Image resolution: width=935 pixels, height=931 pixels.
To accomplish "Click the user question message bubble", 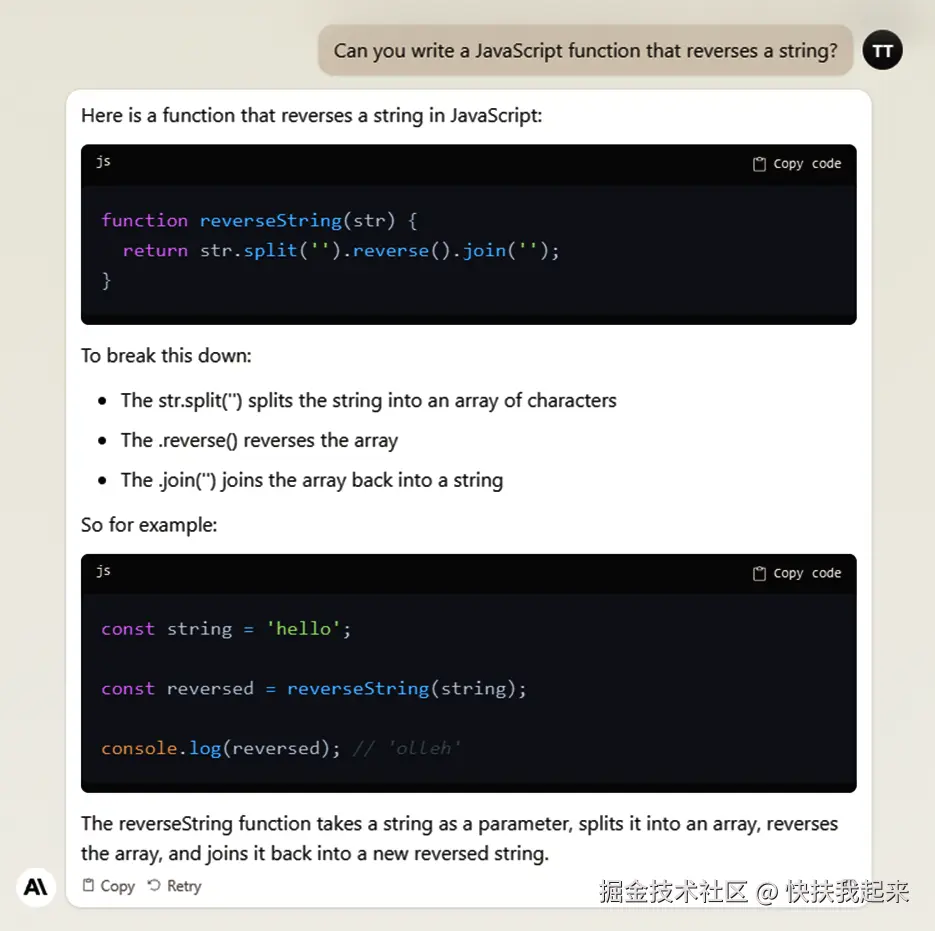I will tap(585, 51).
